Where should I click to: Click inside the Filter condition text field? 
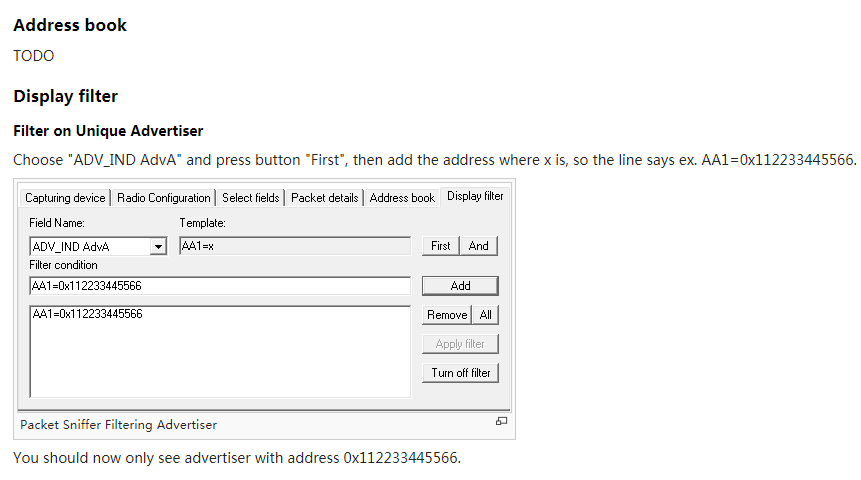coord(220,286)
